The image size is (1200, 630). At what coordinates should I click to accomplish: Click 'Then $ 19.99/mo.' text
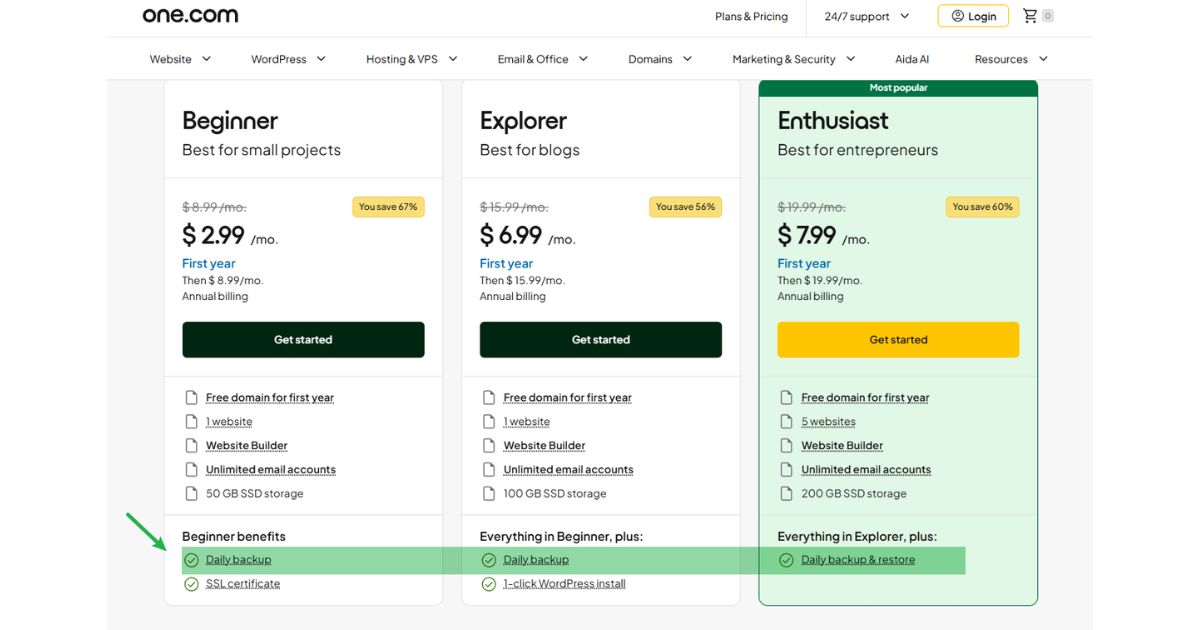(x=820, y=281)
